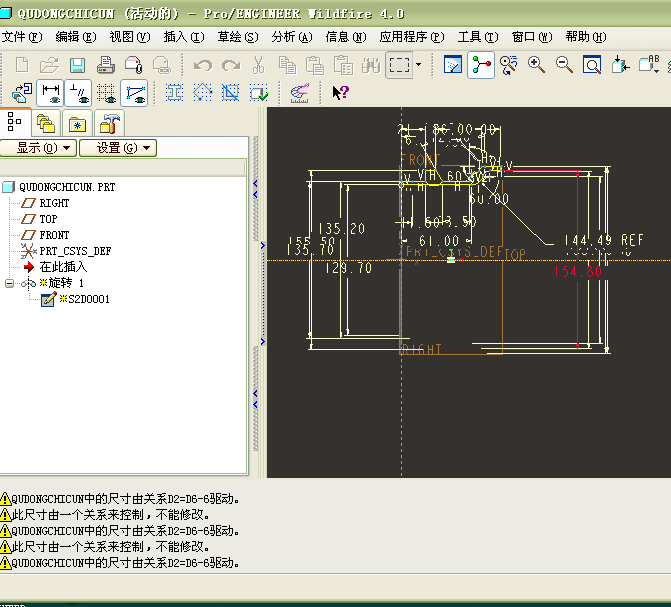
Task: Click the Context-sensitive help cursor icon
Action: pyautogui.click(x=341, y=92)
